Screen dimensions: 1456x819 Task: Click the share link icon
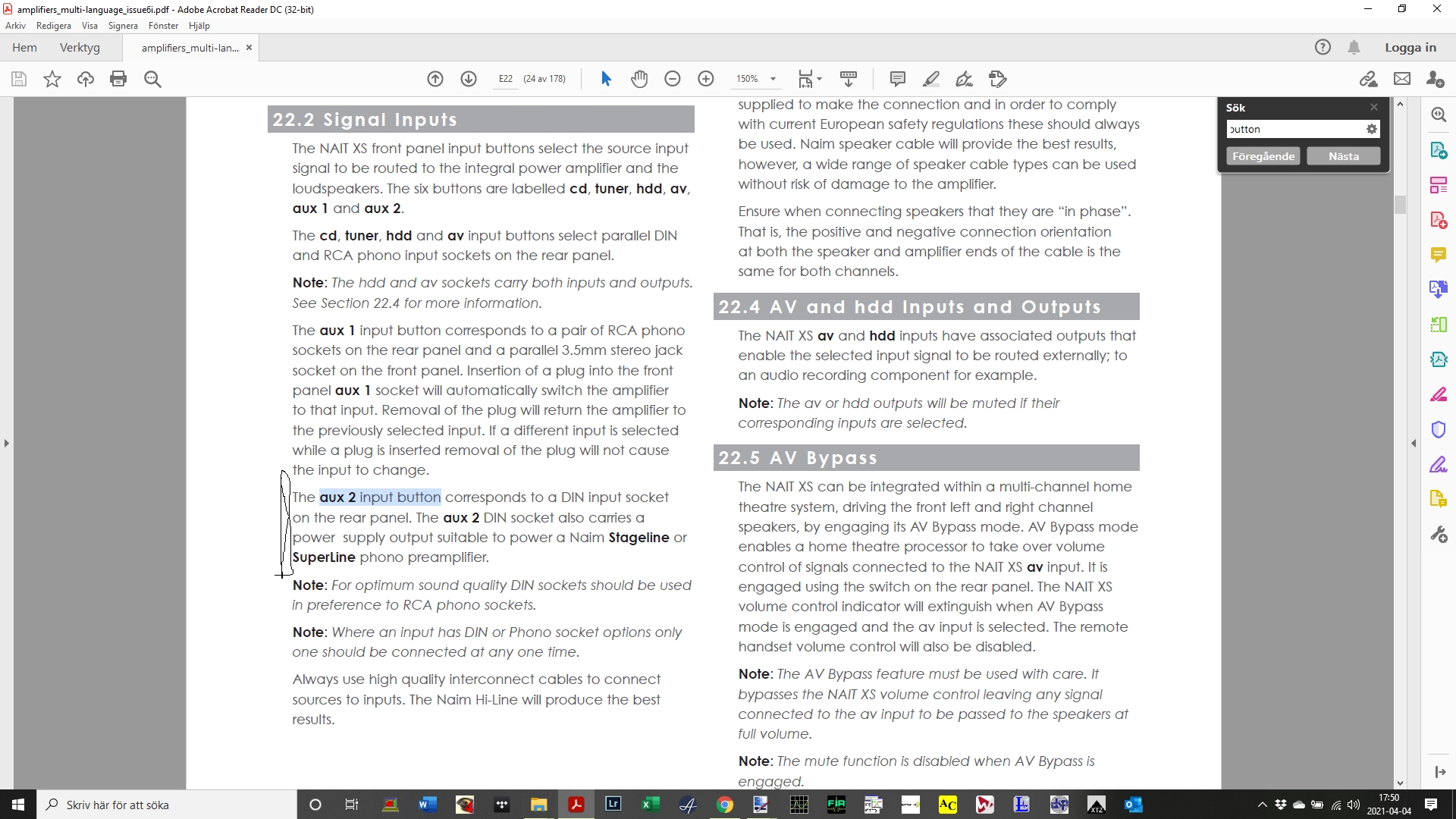coord(1369,79)
